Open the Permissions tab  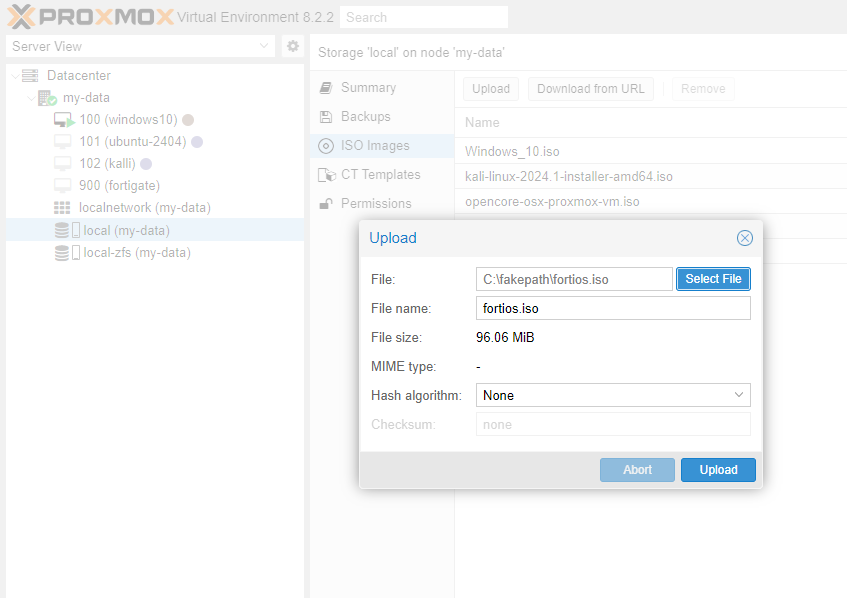click(382, 204)
